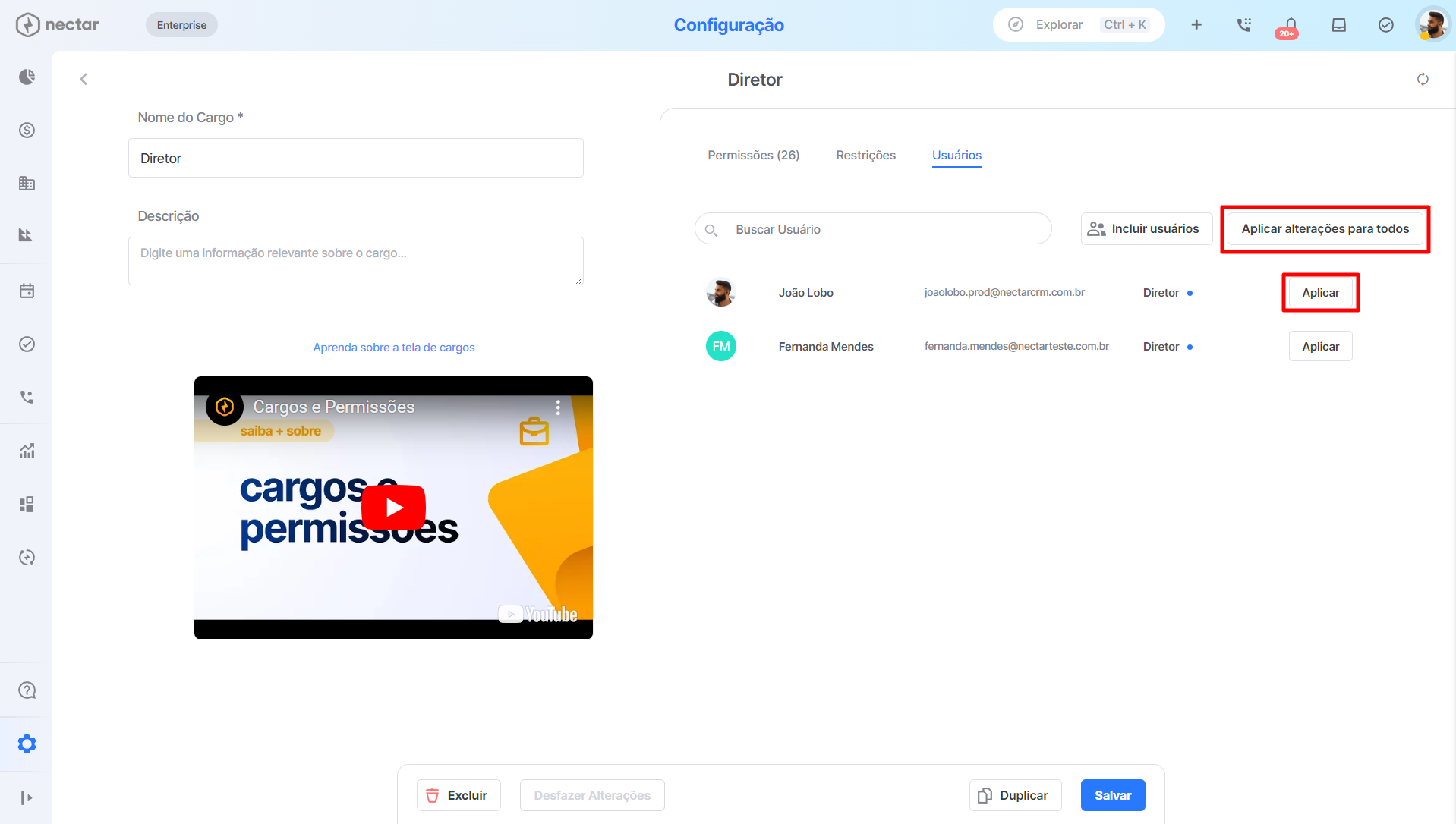
Task: Open the help question mark sidebar icon
Action: tap(27, 690)
